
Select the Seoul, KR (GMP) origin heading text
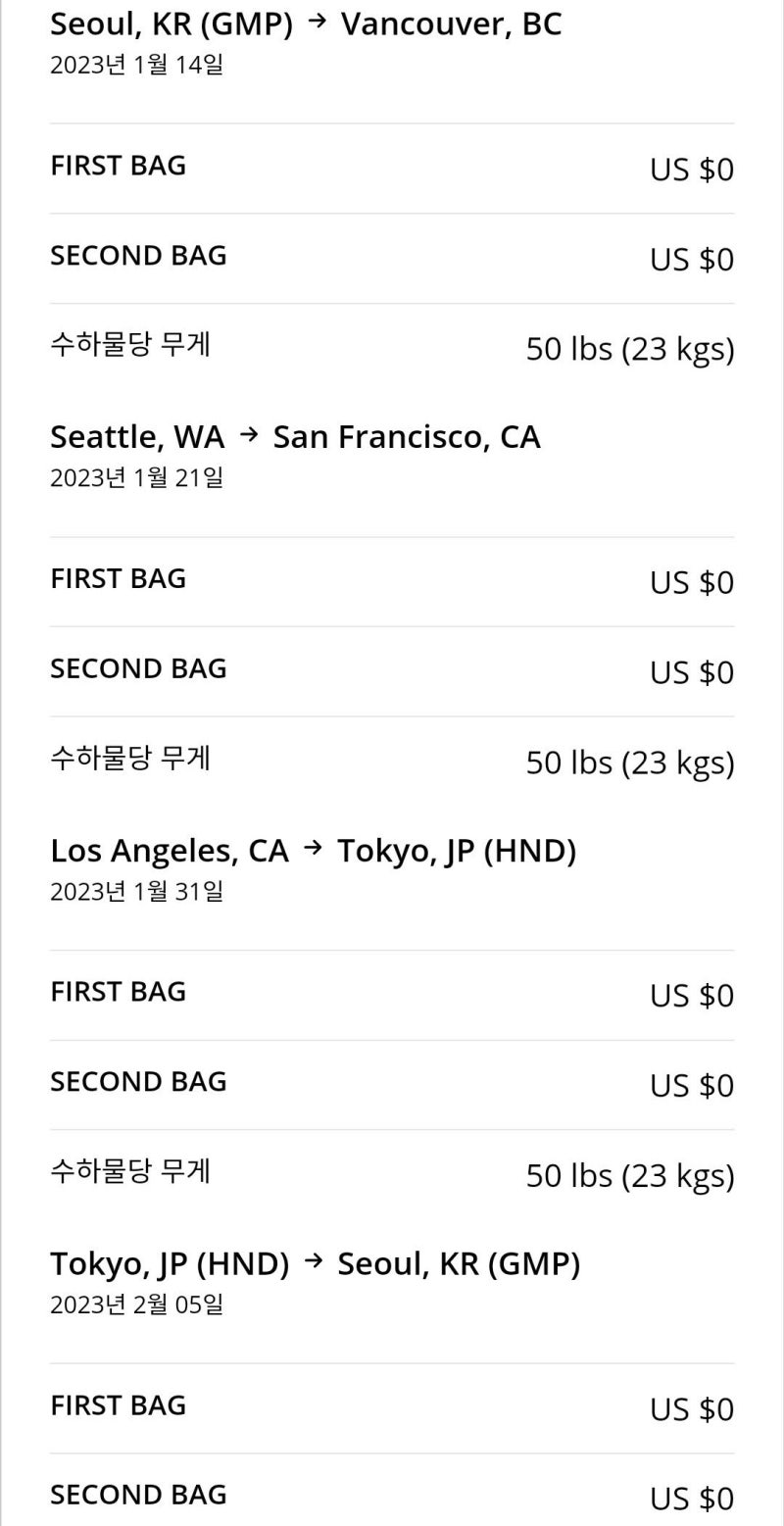click(x=171, y=24)
